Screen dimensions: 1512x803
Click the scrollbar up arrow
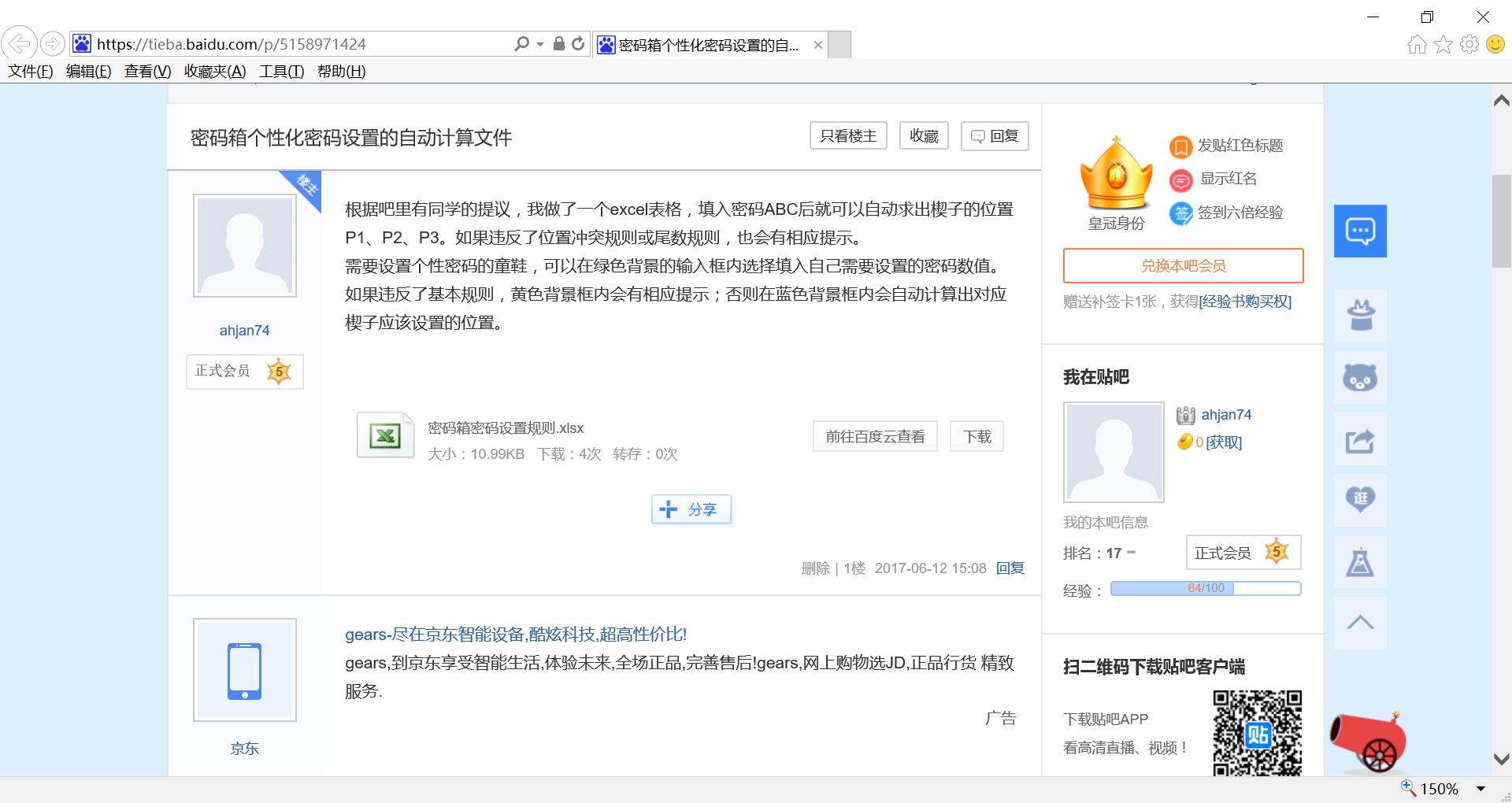point(1502,100)
